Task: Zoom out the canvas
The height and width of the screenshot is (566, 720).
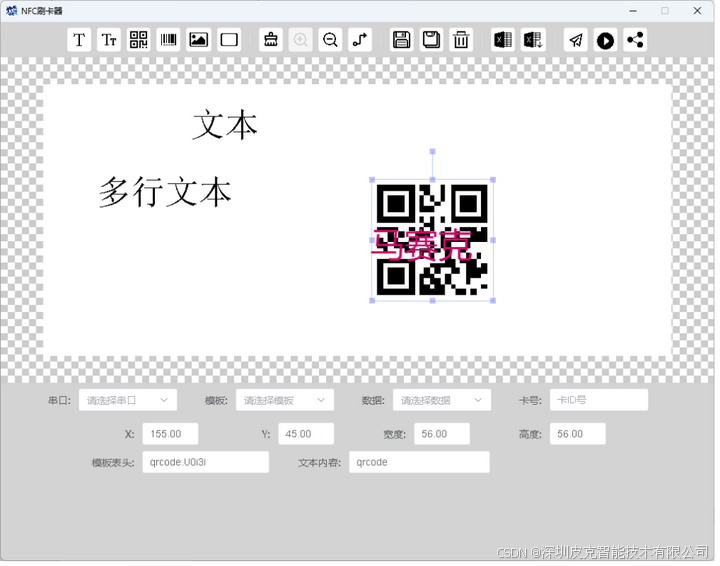Action: (x=330, y=40)
